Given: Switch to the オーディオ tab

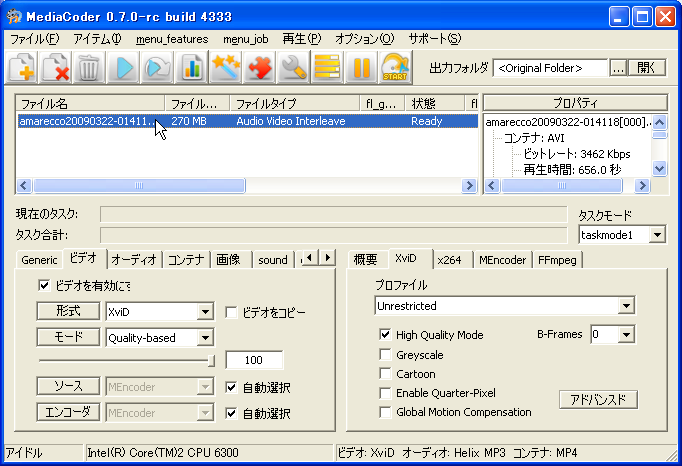Looking at the screenshot, I should tap(134, 260).
